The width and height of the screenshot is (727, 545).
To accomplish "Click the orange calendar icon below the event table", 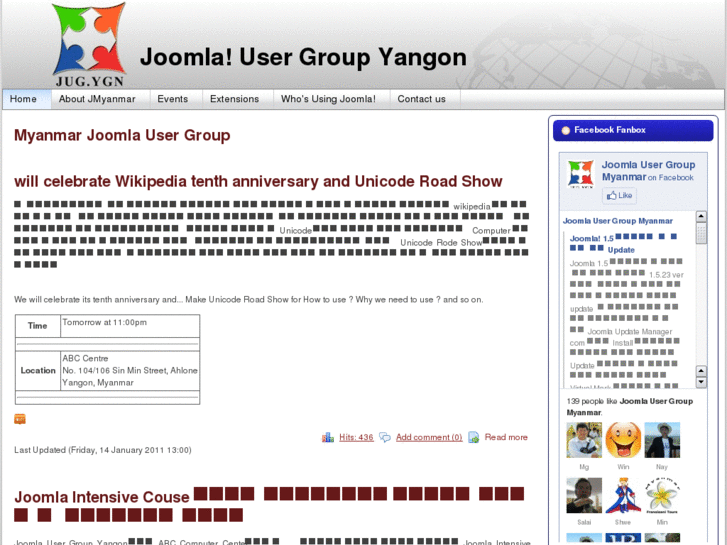I will (20, 419).
